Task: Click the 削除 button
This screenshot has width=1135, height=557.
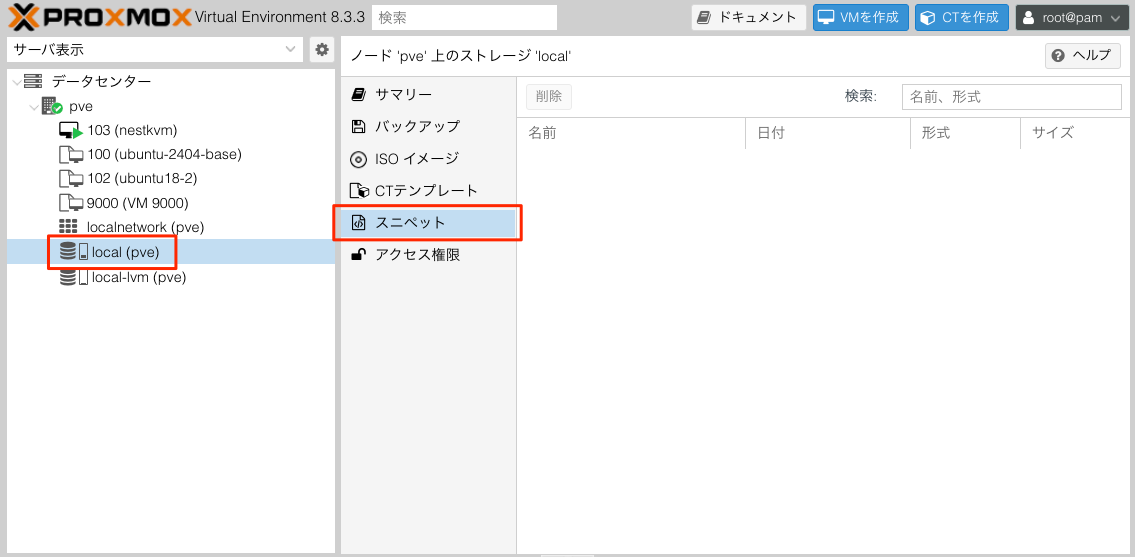Action: 549,97
